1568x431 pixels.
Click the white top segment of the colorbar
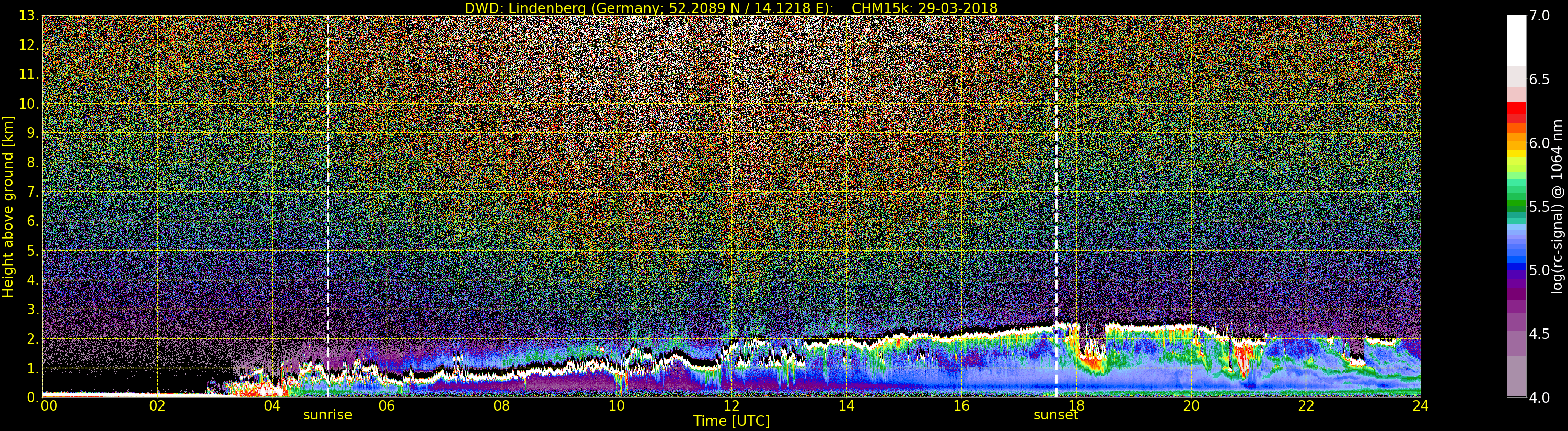coord(1516,40)
